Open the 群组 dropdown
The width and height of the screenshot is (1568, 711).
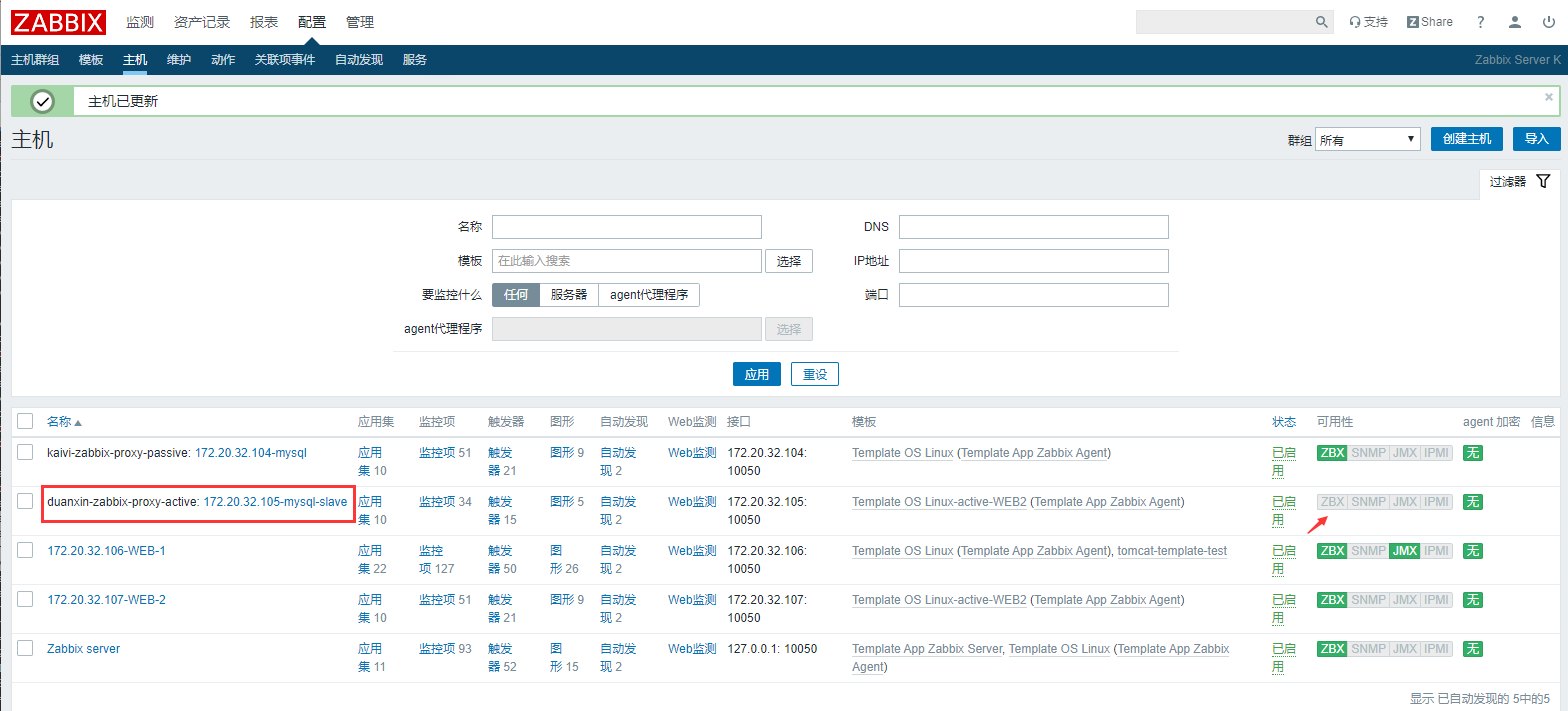click(x=1368, y=140)
